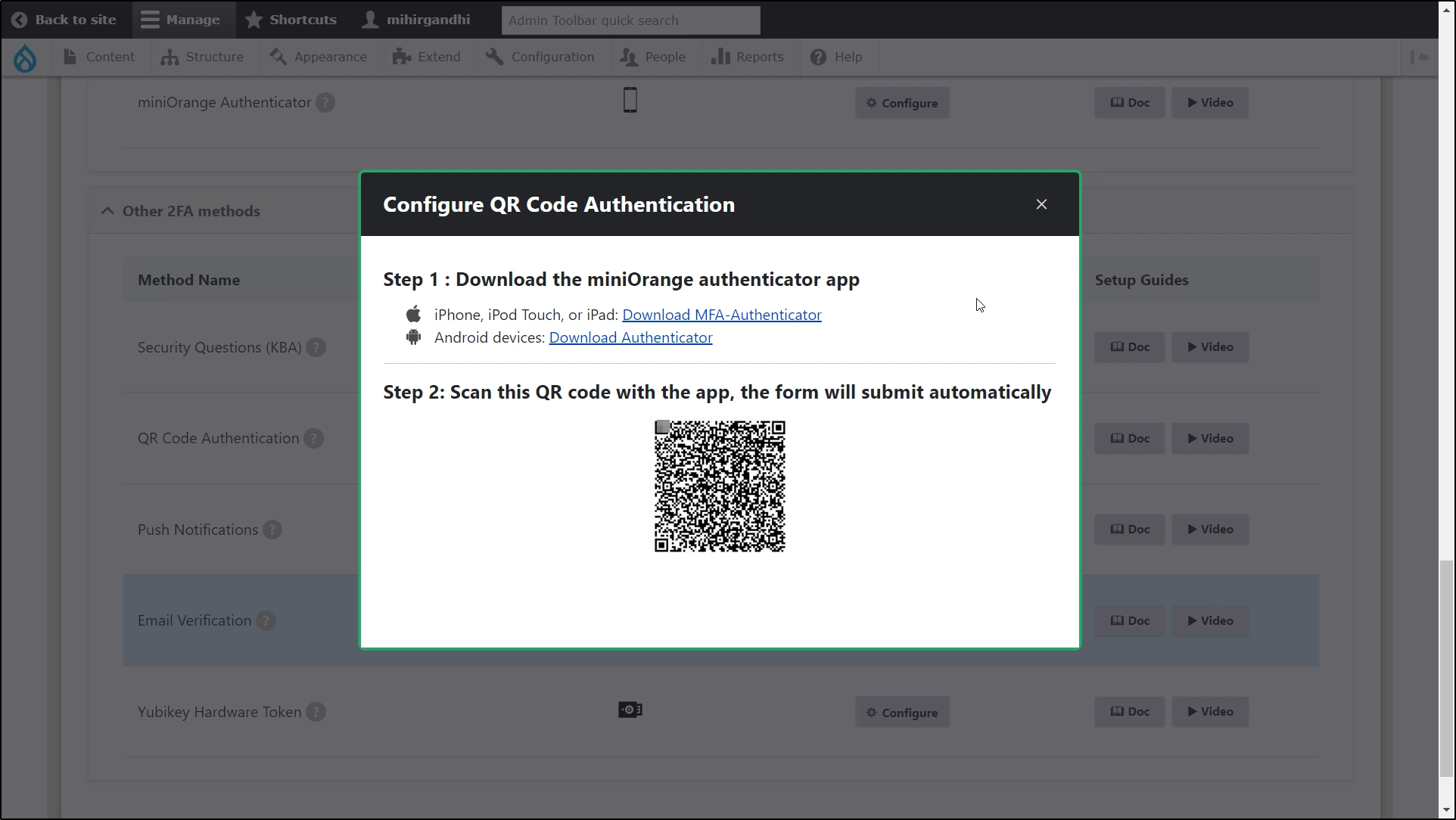This screenshot has width=1456, height=820.
Task: Click the Help question-mark icon in the toolbar
Action: coord(819,57)
